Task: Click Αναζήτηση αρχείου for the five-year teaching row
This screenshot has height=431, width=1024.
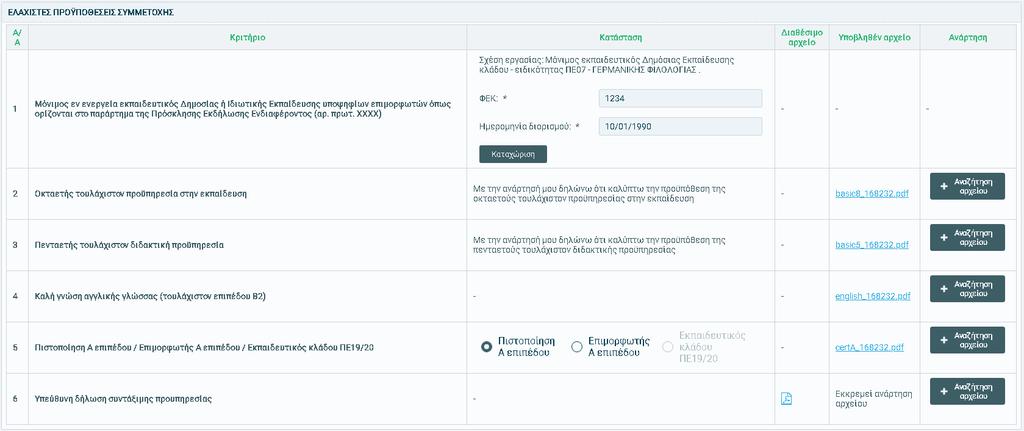Action: click(967, 237)
